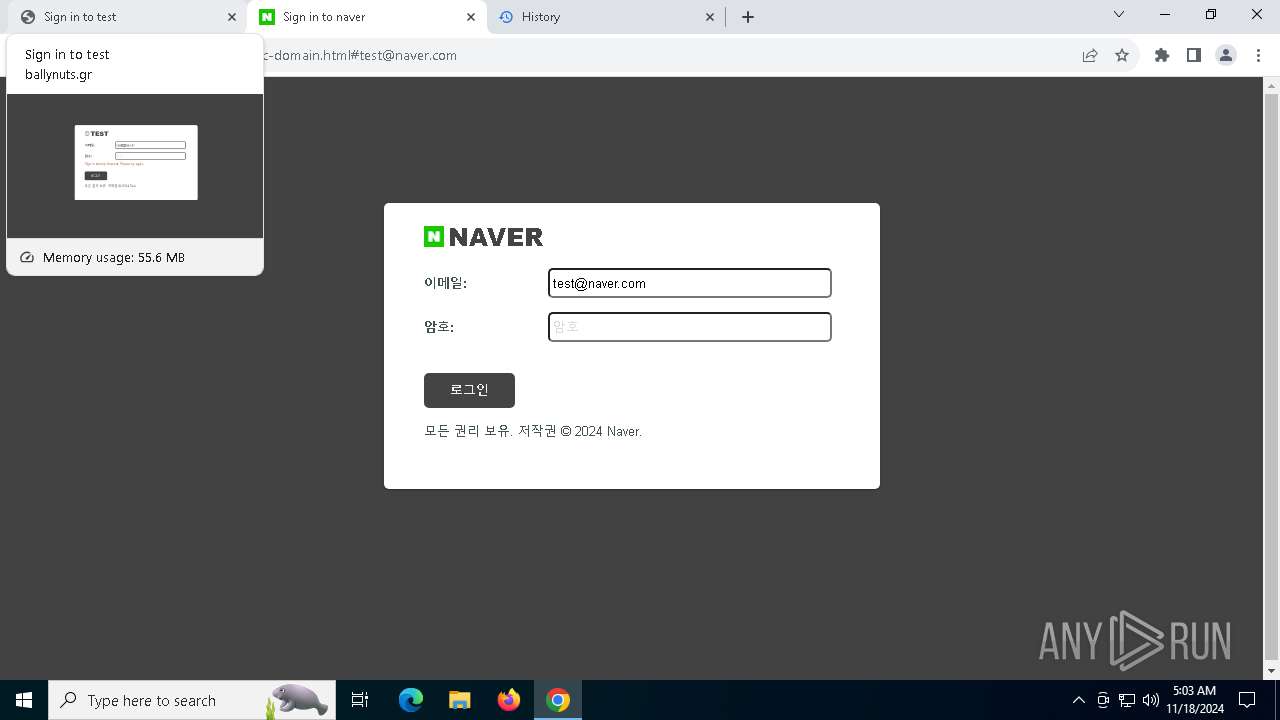Click the clock favicon on History tab
The image size is (1280, 720).
[506, 17]
